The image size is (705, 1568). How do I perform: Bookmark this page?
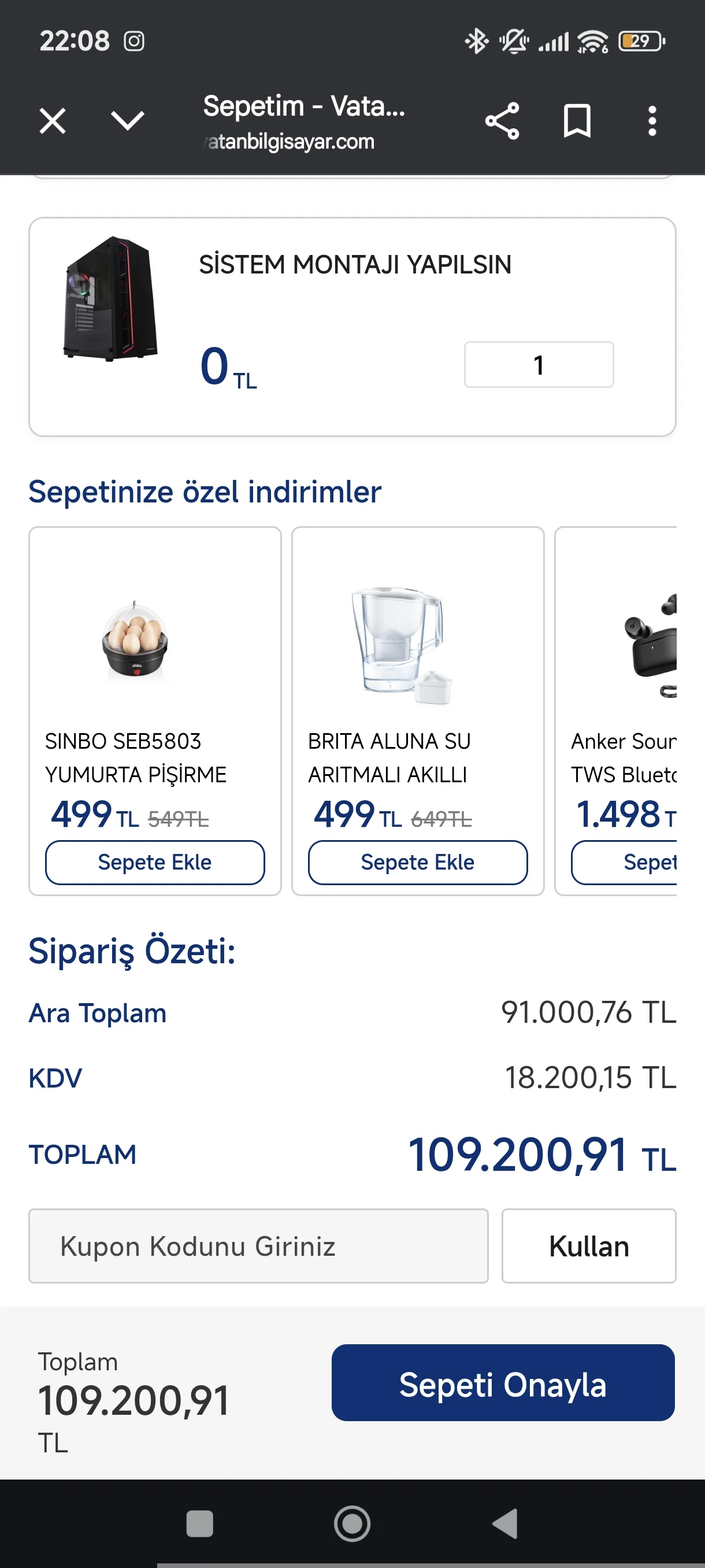tap(577, 120)
